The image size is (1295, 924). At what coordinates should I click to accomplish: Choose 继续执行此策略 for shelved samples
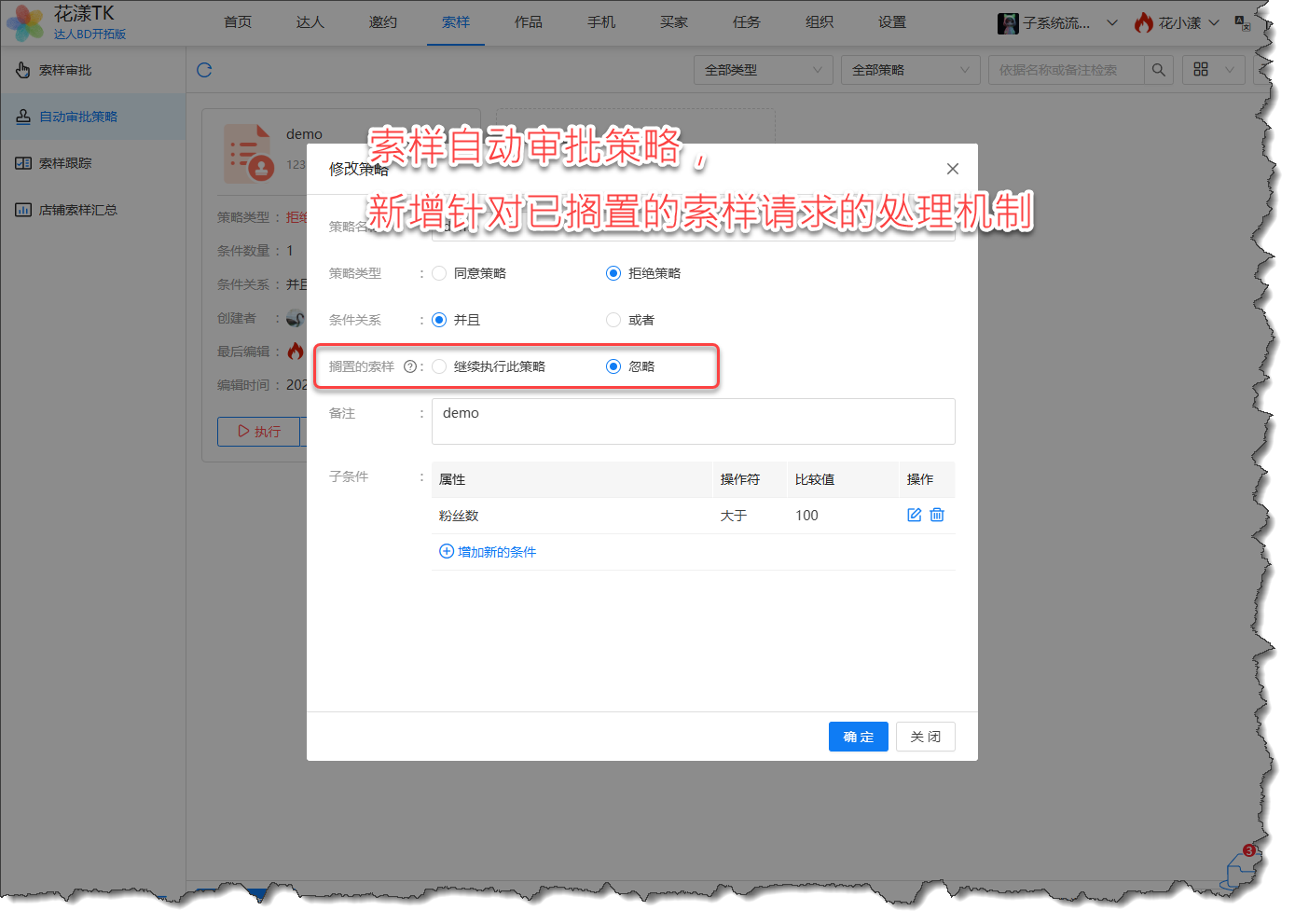click(439, 366)
